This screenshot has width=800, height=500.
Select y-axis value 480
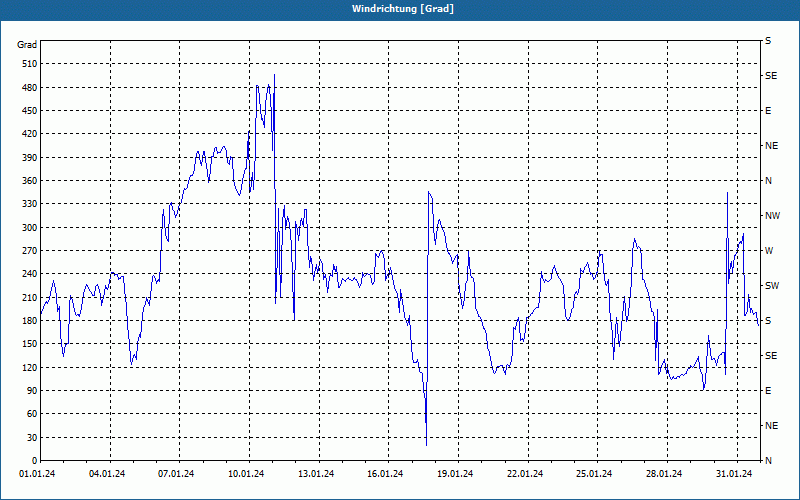point(30,88)
